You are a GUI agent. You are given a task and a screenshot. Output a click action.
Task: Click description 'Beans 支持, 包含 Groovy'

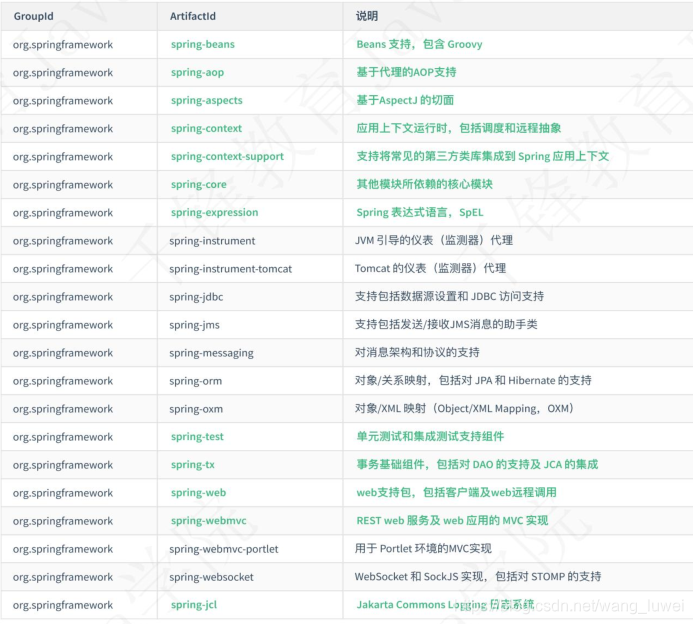(419, 44)
